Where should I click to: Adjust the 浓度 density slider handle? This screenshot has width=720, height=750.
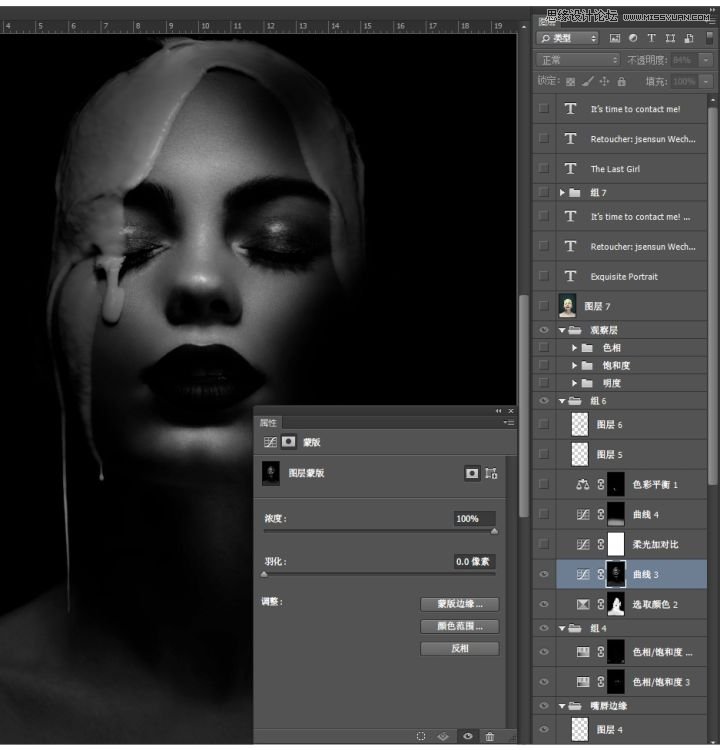pyautogui.click(x=494, y=531)
